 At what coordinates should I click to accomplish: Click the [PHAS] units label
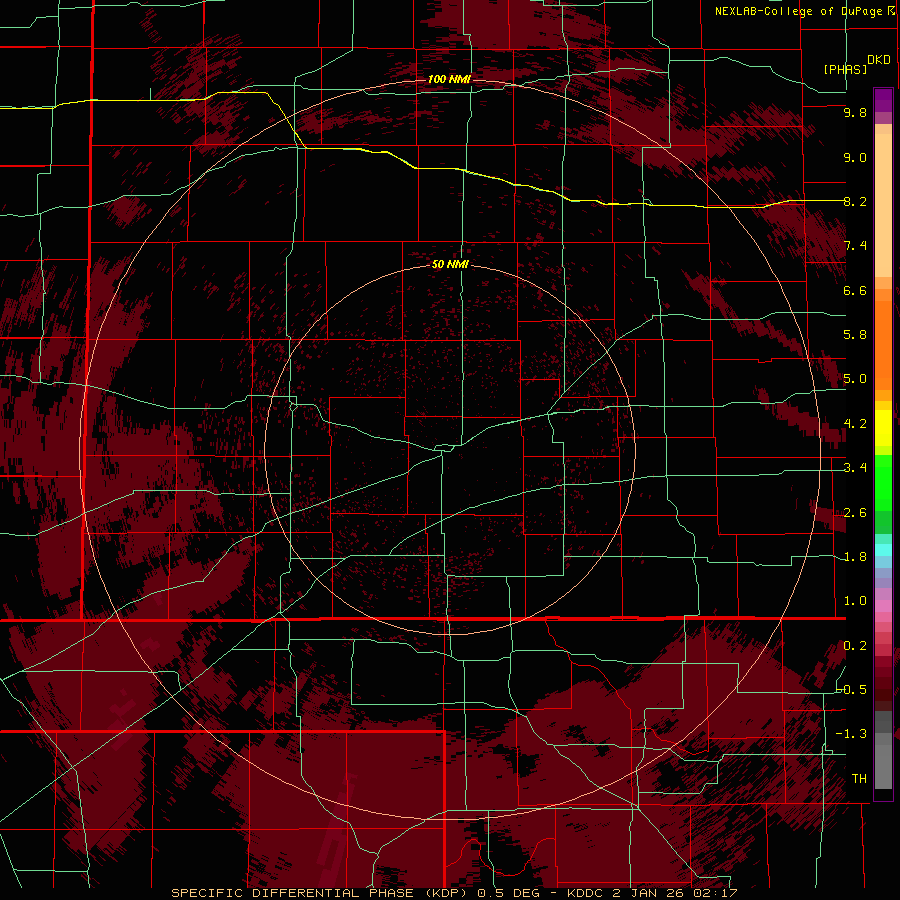(x=845, y=69)
